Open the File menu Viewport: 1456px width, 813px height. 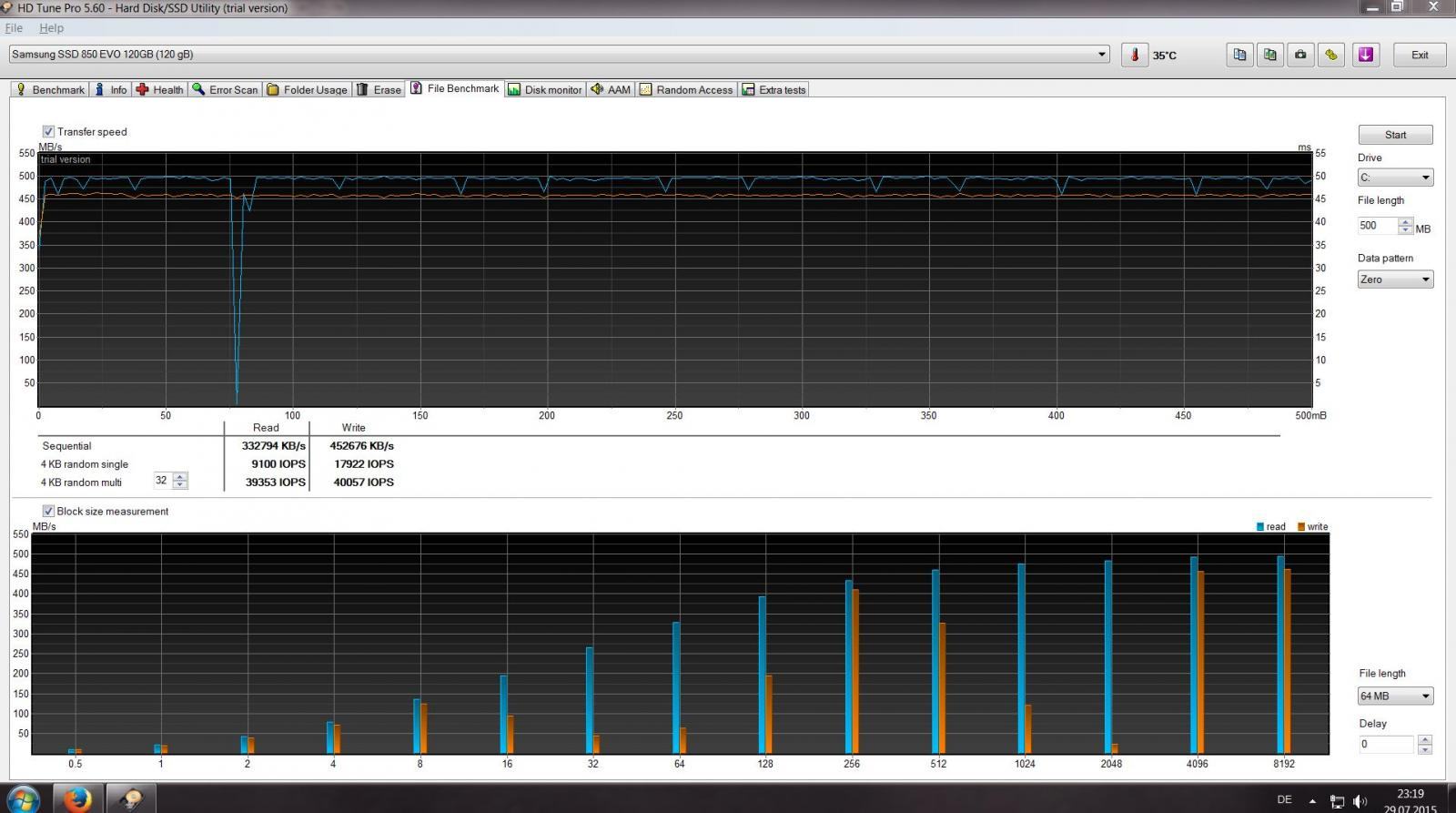[x=14, y=28]
